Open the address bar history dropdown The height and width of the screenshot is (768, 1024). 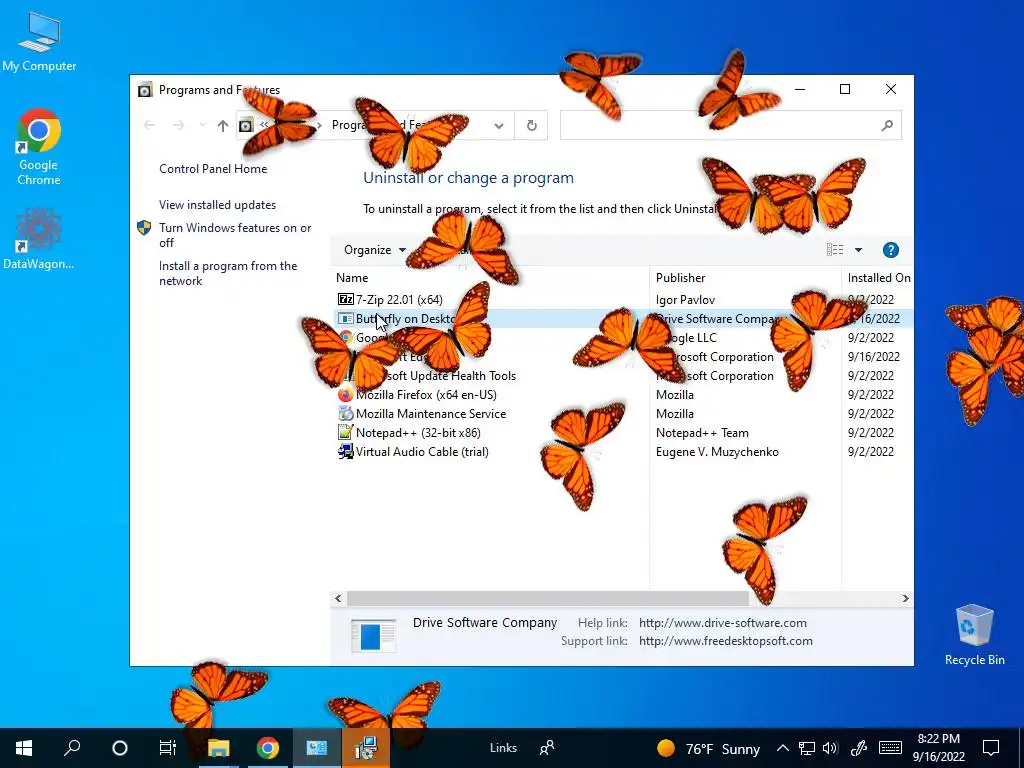coord(499,125)
